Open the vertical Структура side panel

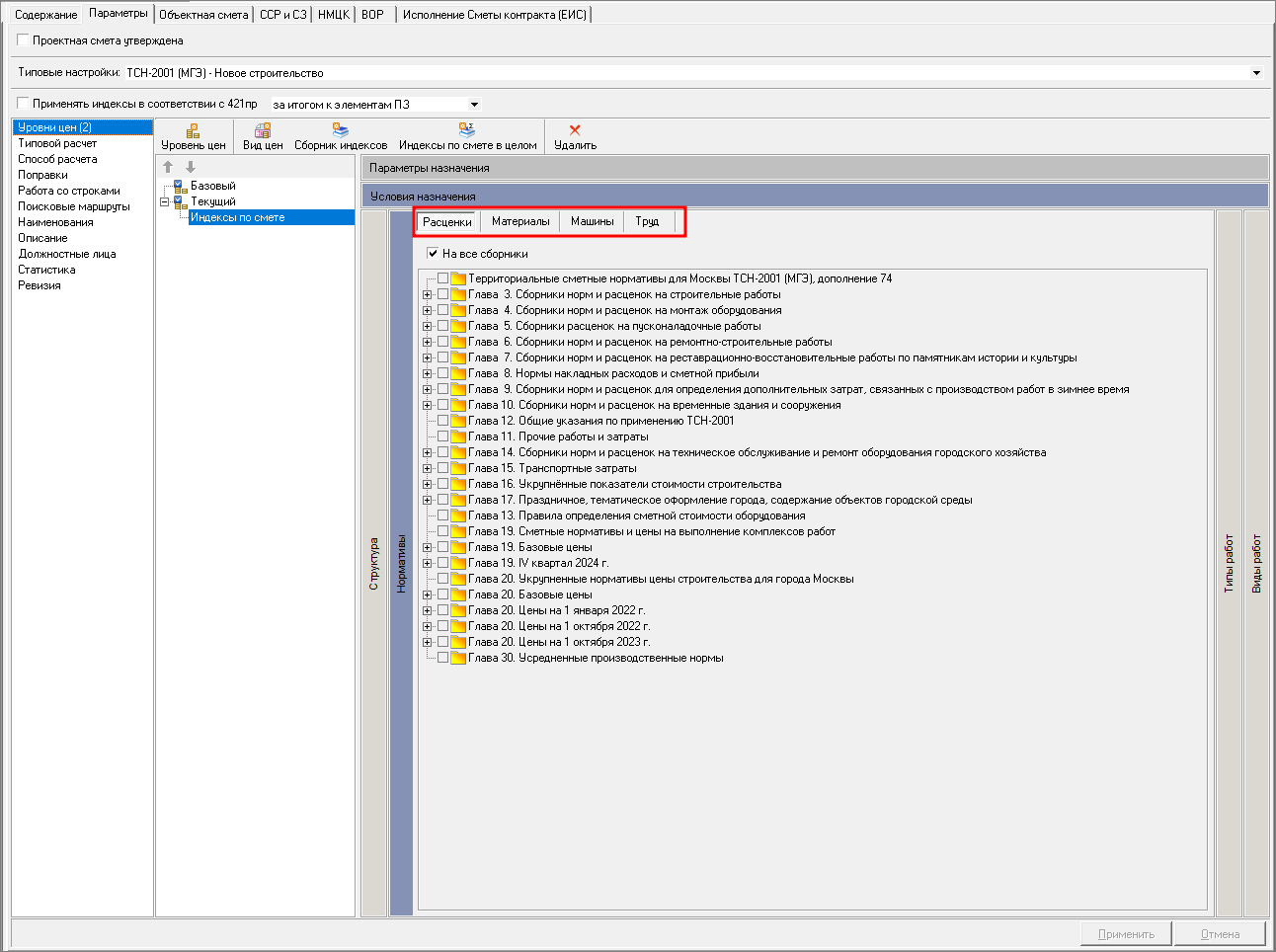click(373, 564)
